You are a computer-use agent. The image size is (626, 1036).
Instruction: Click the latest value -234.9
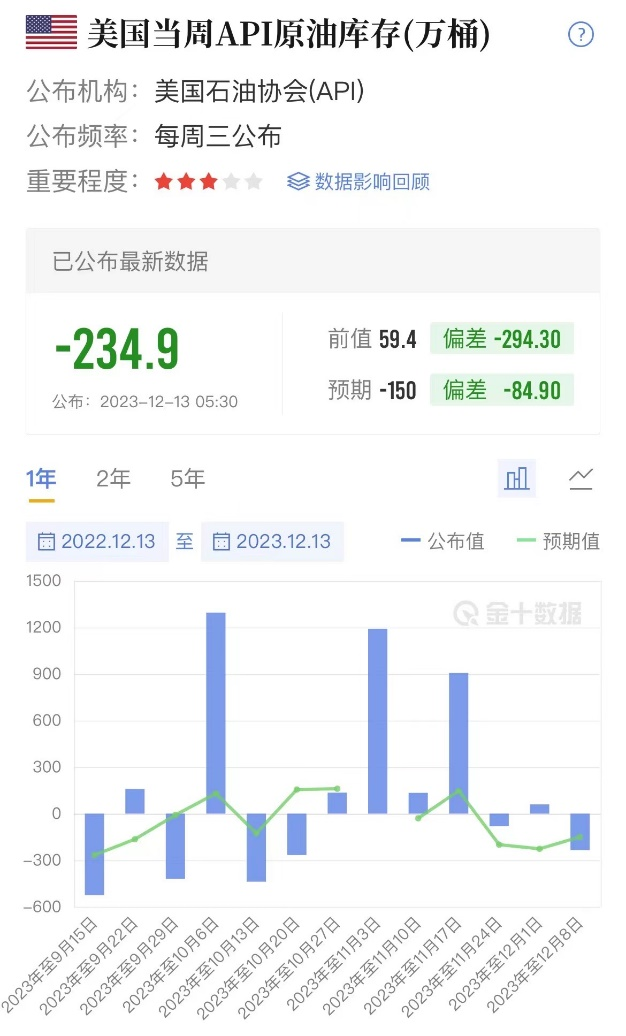tap(117, 348)
